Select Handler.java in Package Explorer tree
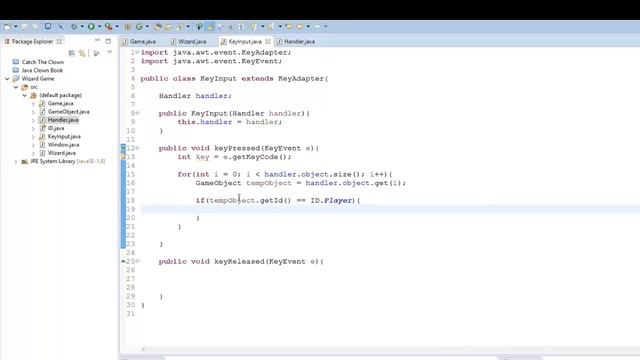The height and width of the screenshot is (360, 640). pos(63,120)
